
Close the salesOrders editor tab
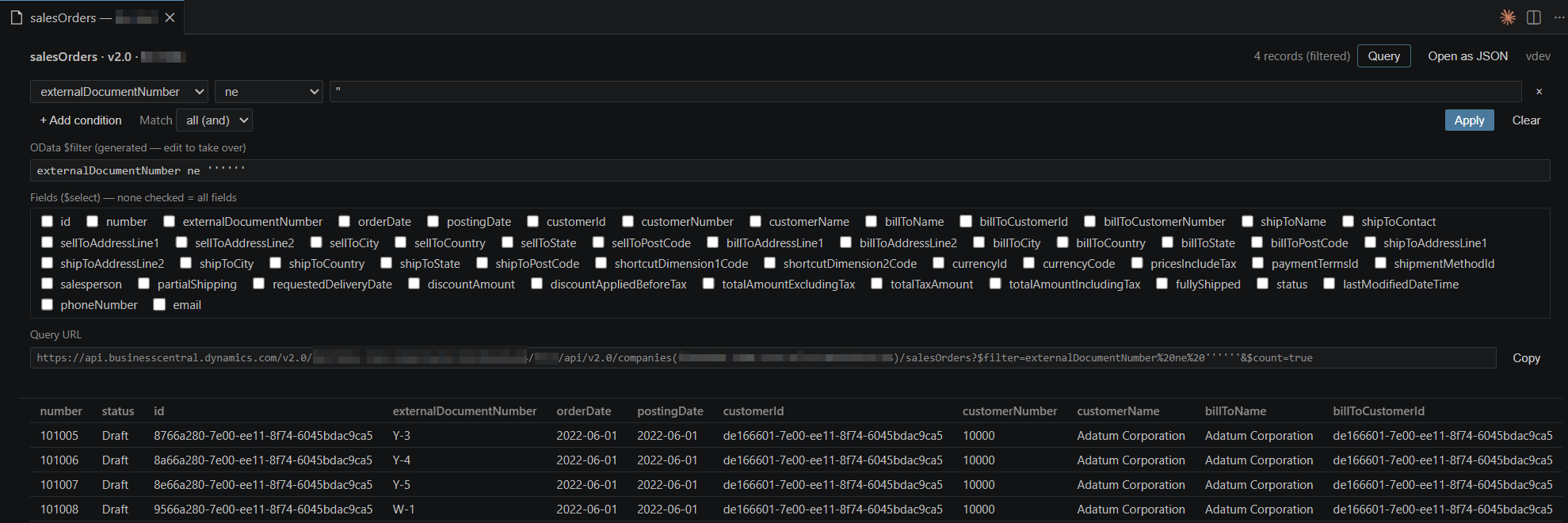tap(170, 17)
